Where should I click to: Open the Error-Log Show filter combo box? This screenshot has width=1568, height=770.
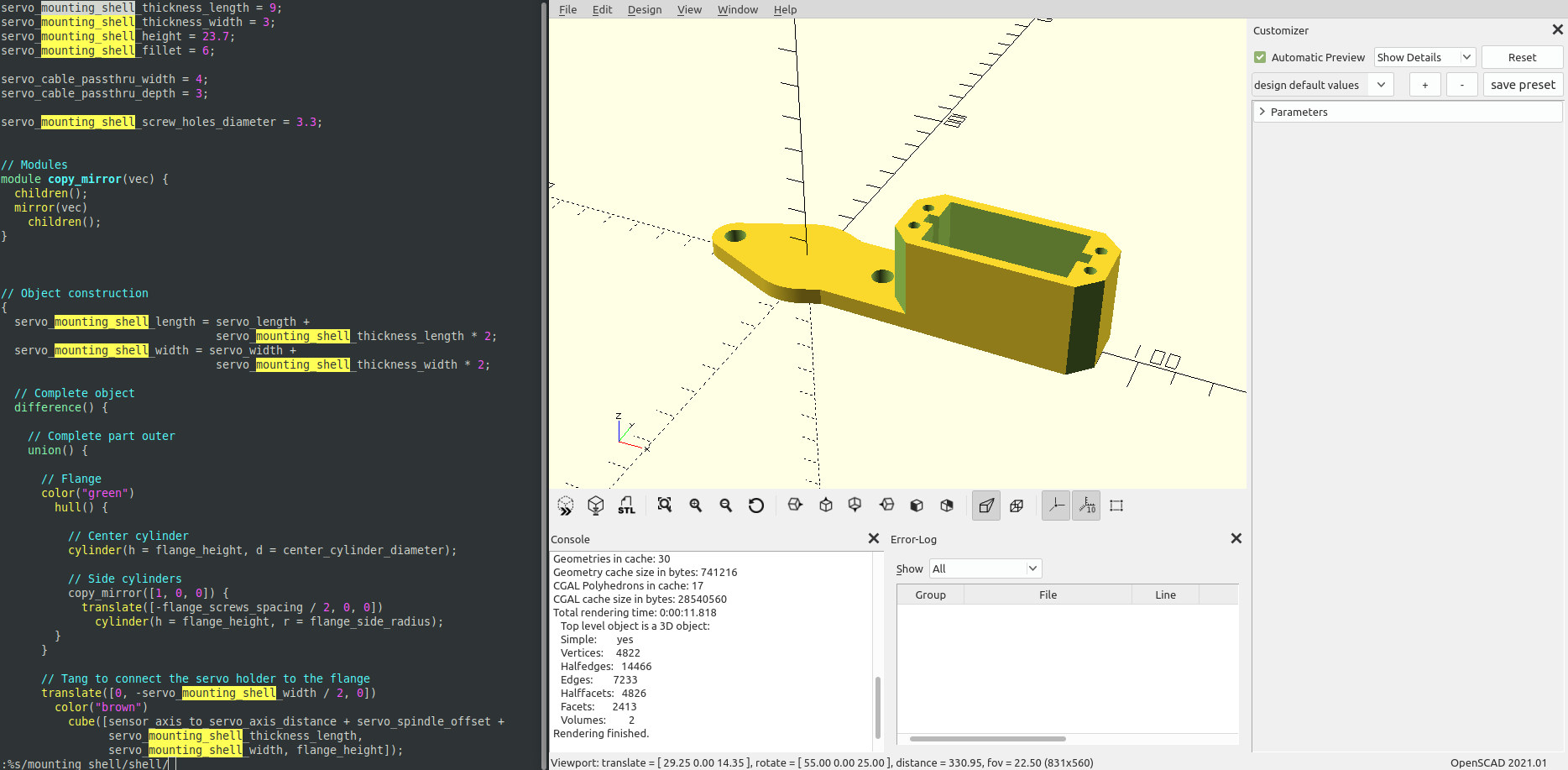coord(985,568)
